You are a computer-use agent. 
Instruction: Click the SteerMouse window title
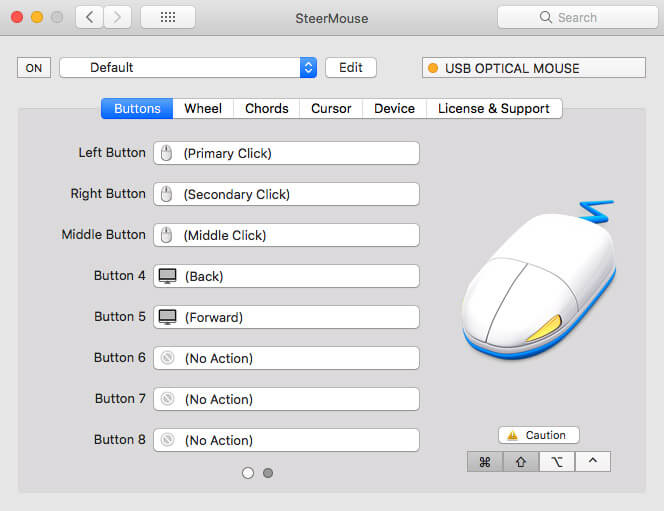coord(332,18)
